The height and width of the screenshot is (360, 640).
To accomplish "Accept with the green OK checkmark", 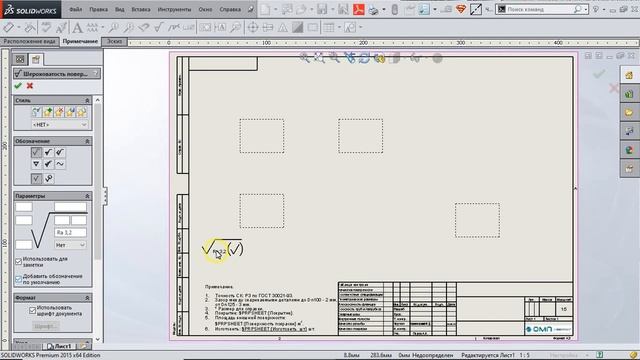I will coord(18,86).
